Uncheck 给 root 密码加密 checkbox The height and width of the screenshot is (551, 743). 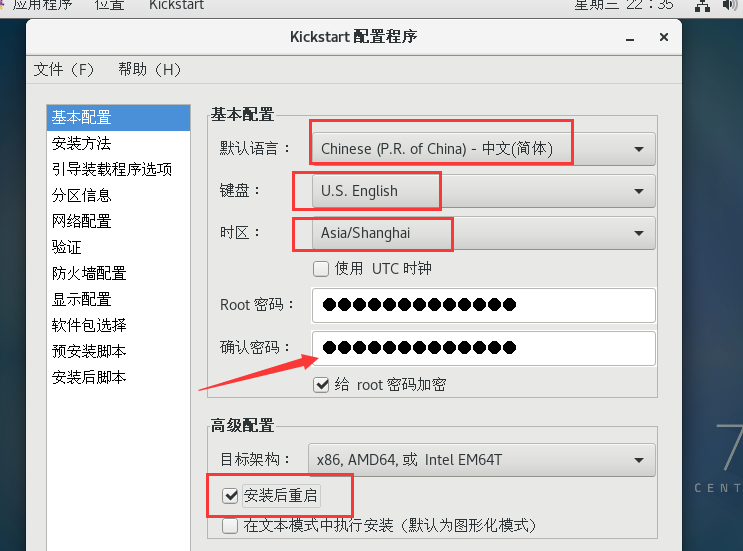pos(321,385)
